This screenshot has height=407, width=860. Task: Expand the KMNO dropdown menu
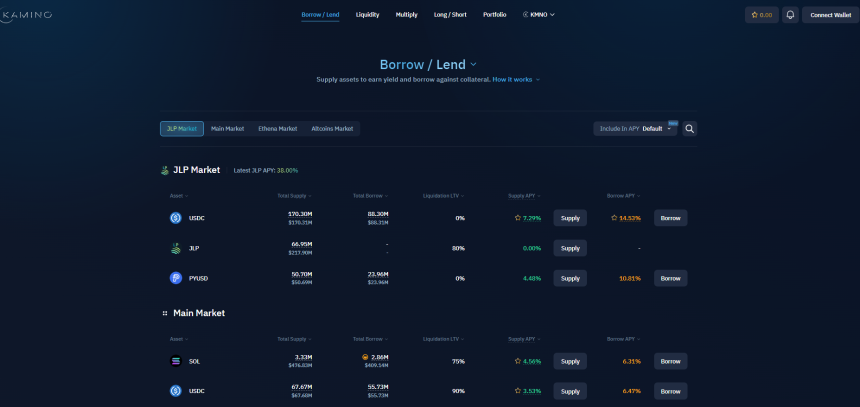[539, 15]
